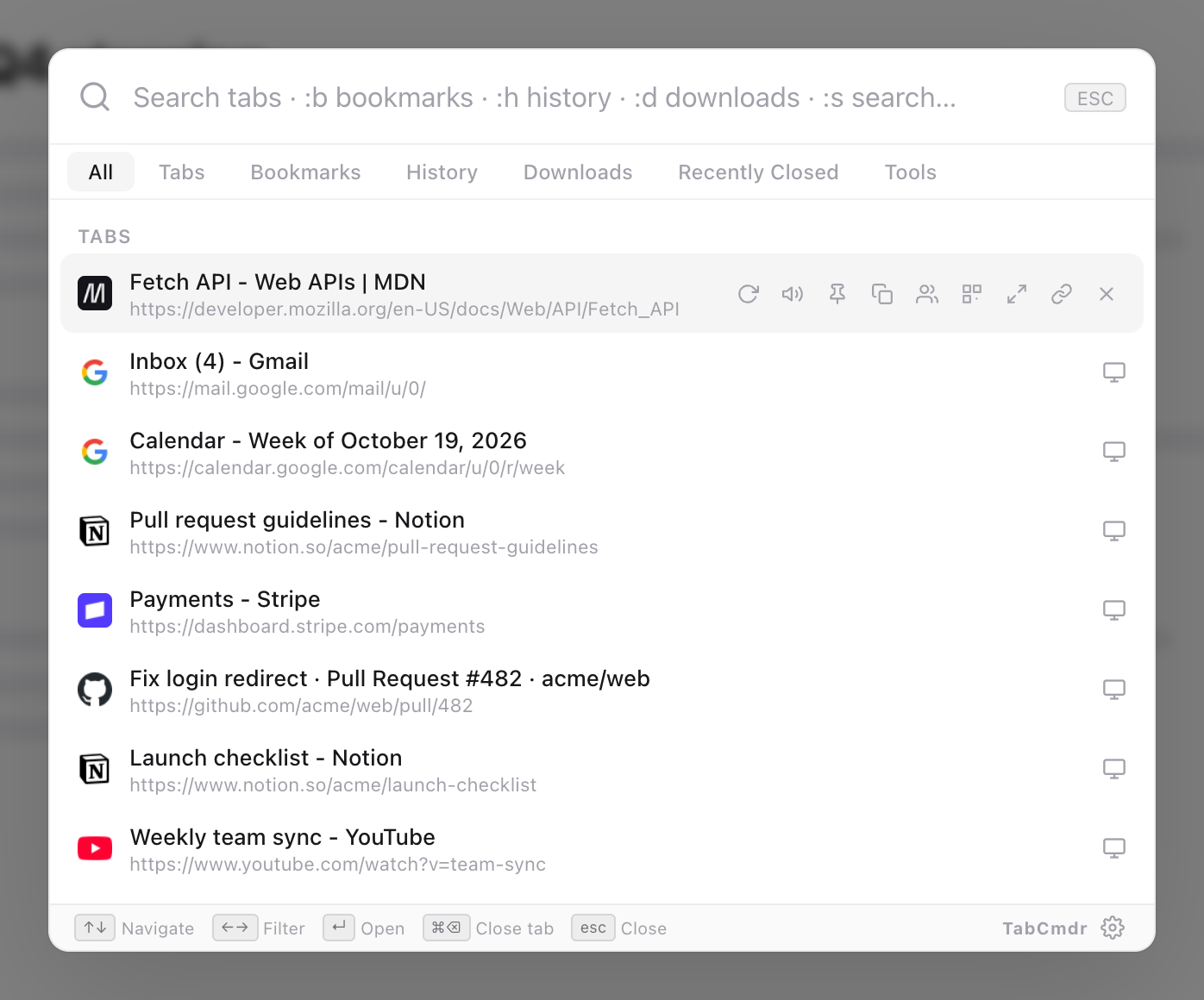Image resolution: width=1204 pixels, height=1000 pixels.
Task: Open Launch checklist - Notion tab
Action: coord(602,769)
